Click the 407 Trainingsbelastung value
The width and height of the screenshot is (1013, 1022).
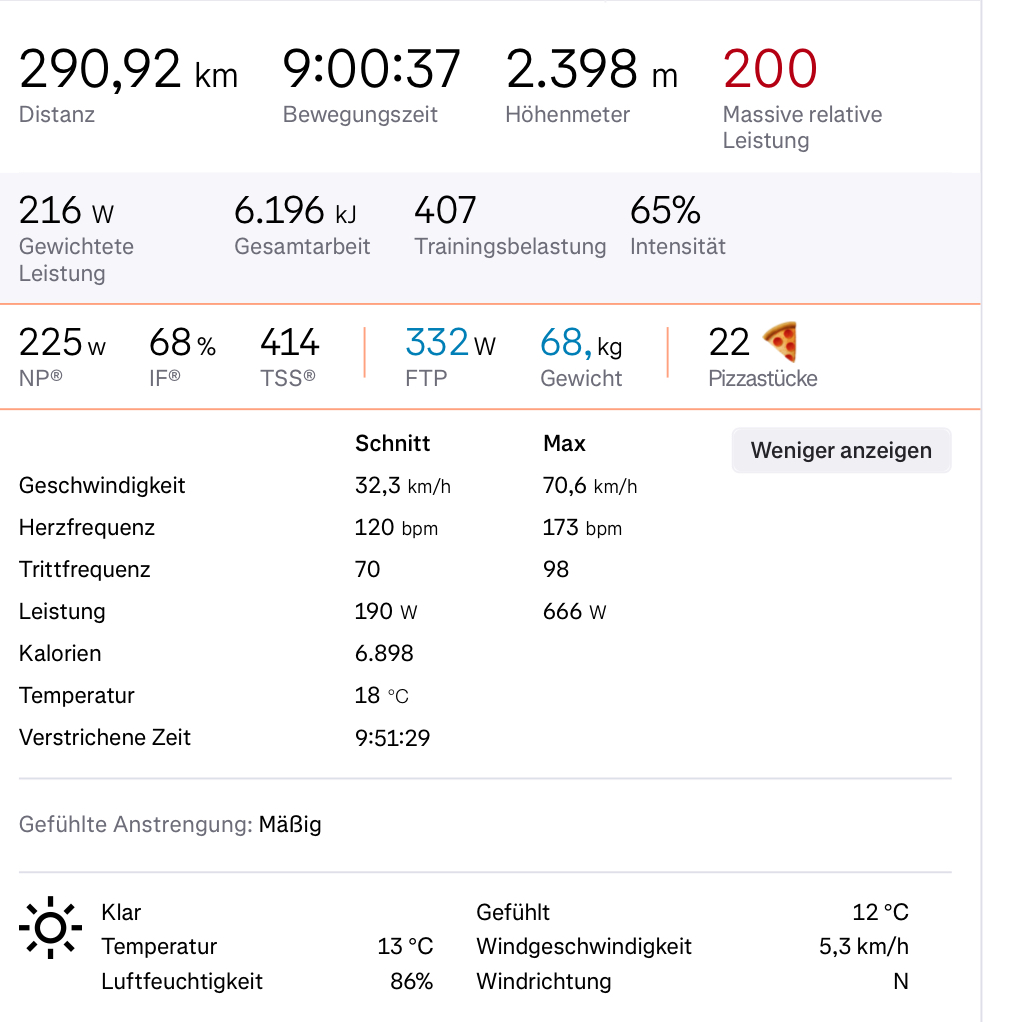click(445, 211)
